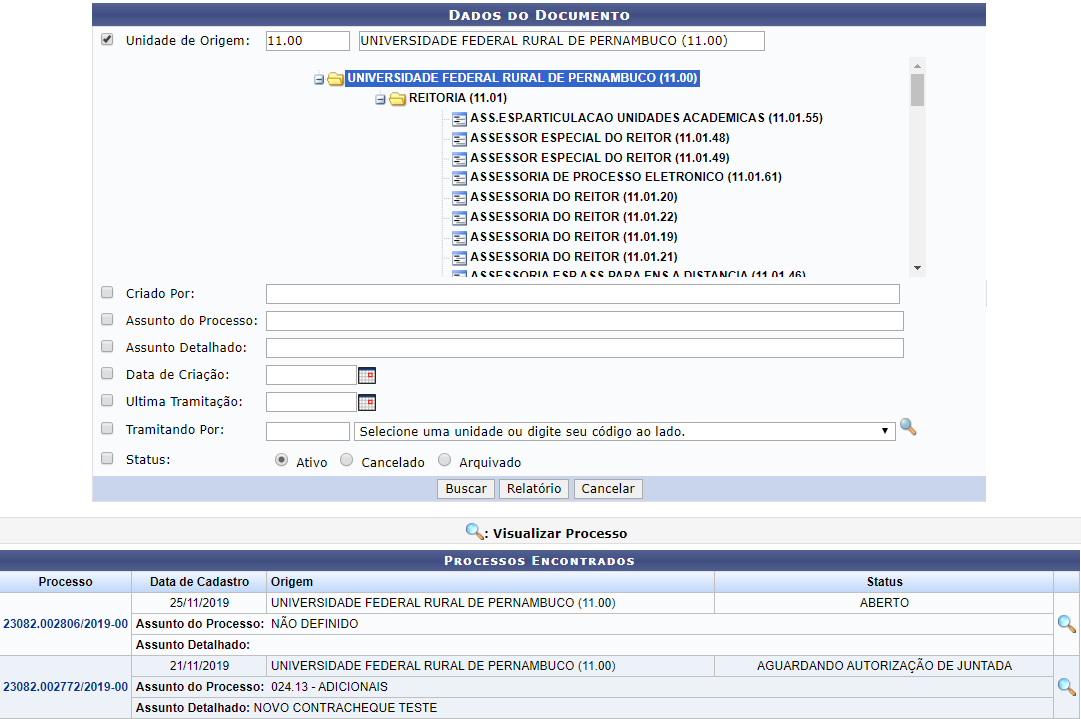Click the unit tree scrollbar down arrow
This screenshot has height=719, width=1081.
tap(917, 268)
